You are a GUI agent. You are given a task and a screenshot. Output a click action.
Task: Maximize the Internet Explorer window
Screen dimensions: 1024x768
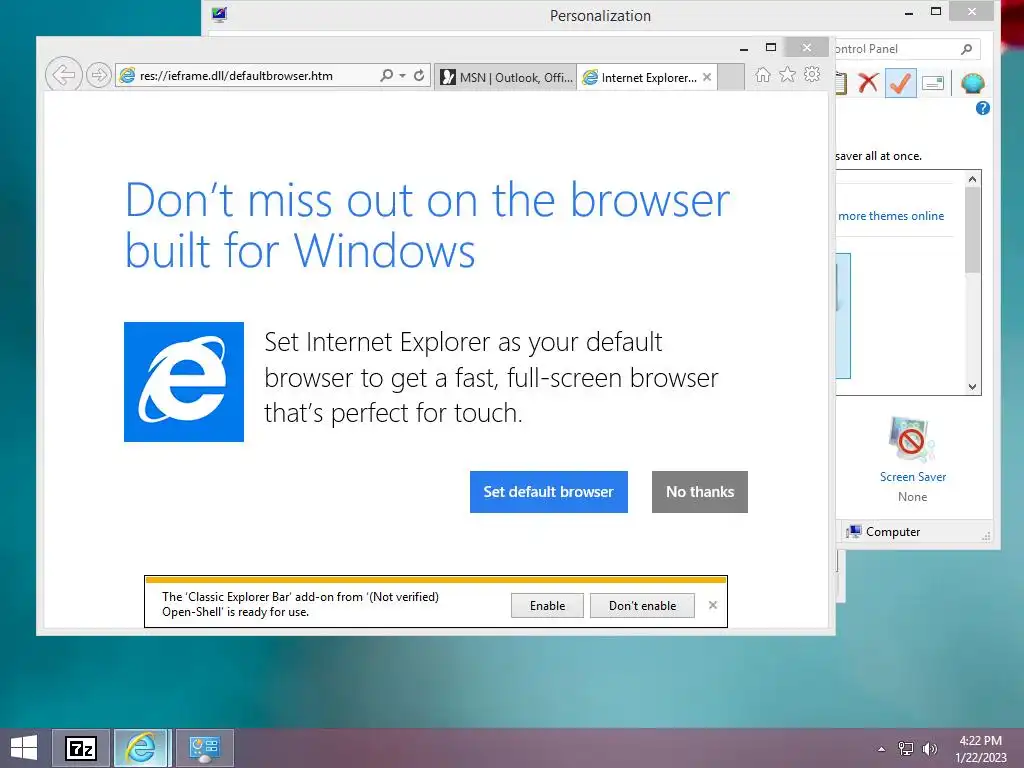pyautogui.click(x=771, y=48)
